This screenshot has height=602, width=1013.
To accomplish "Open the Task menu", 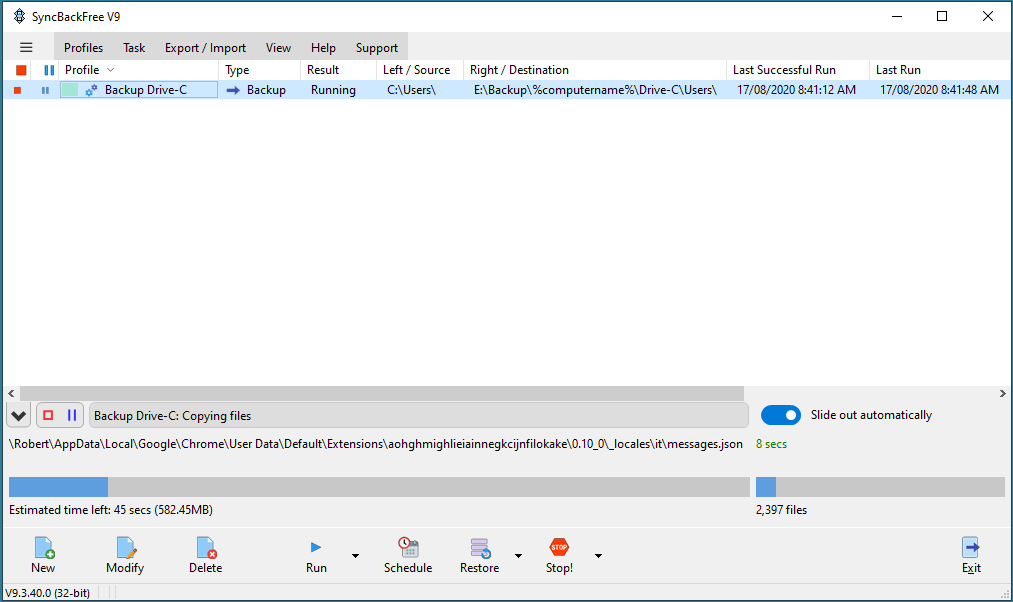I will pos(134,48).
